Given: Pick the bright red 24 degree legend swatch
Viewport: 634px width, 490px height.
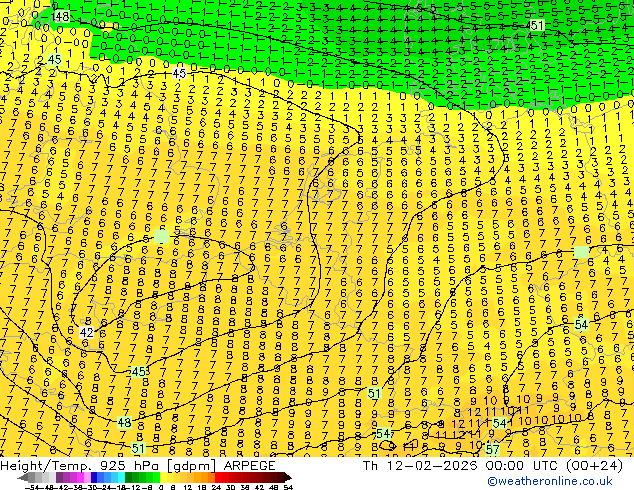Looking at the screenshot, I should click(218, 477).
